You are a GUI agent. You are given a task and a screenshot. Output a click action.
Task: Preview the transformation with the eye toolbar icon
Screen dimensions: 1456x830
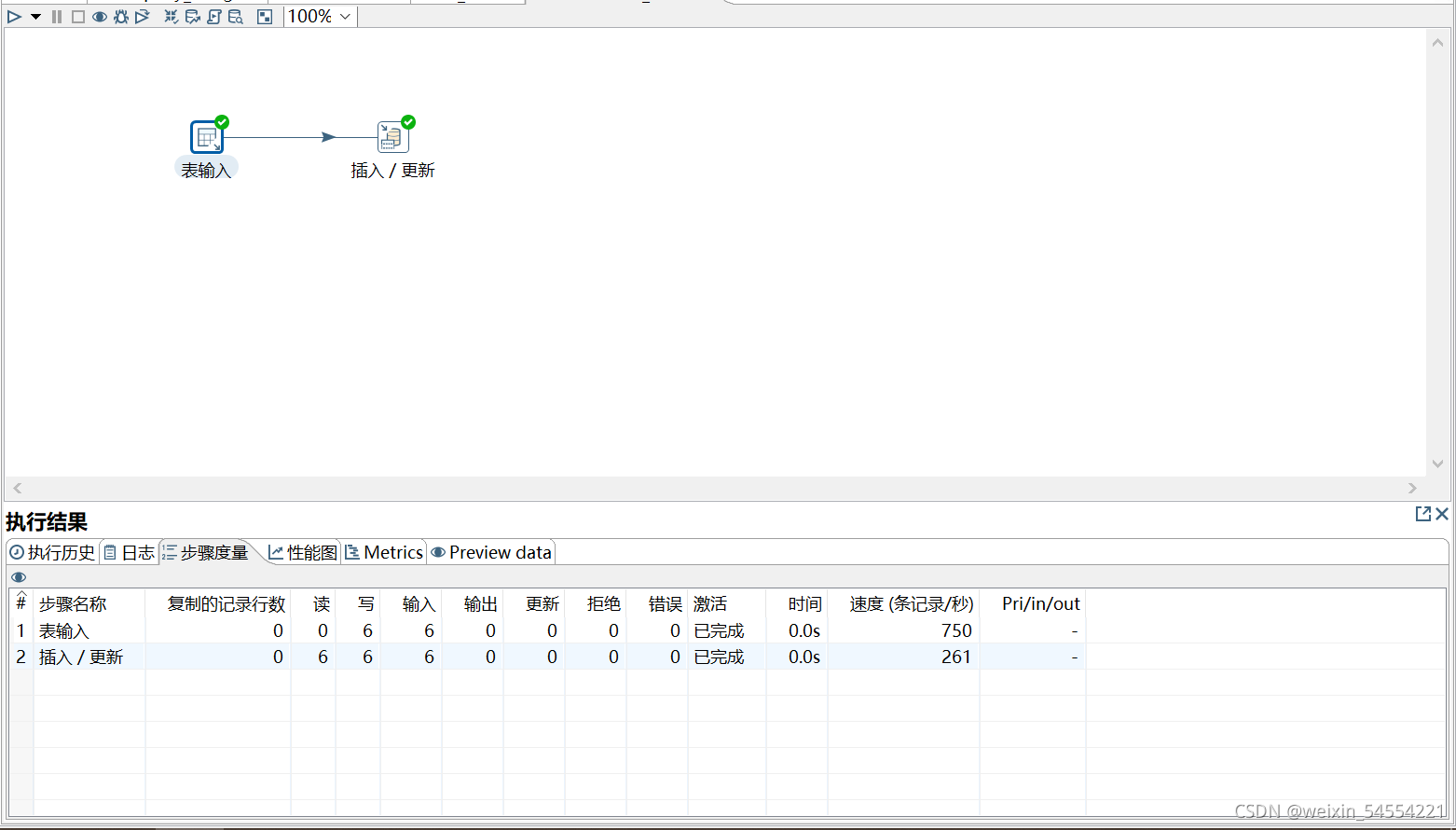click(100, 17)
